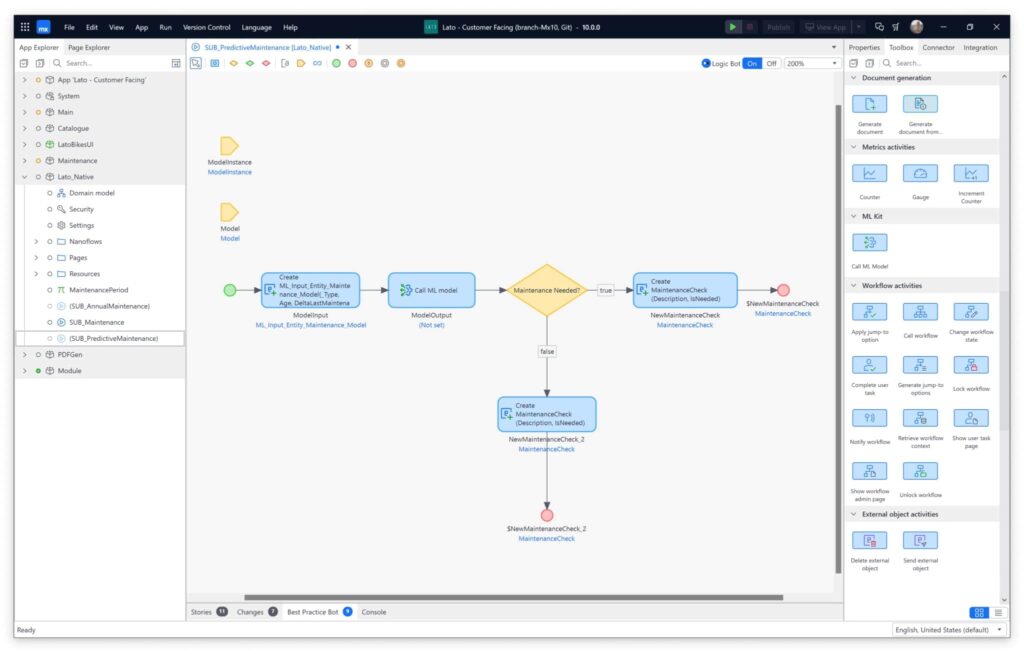Select the Lock workflow activity icon
Screen dimensions: 1024x654
point(971,365)
